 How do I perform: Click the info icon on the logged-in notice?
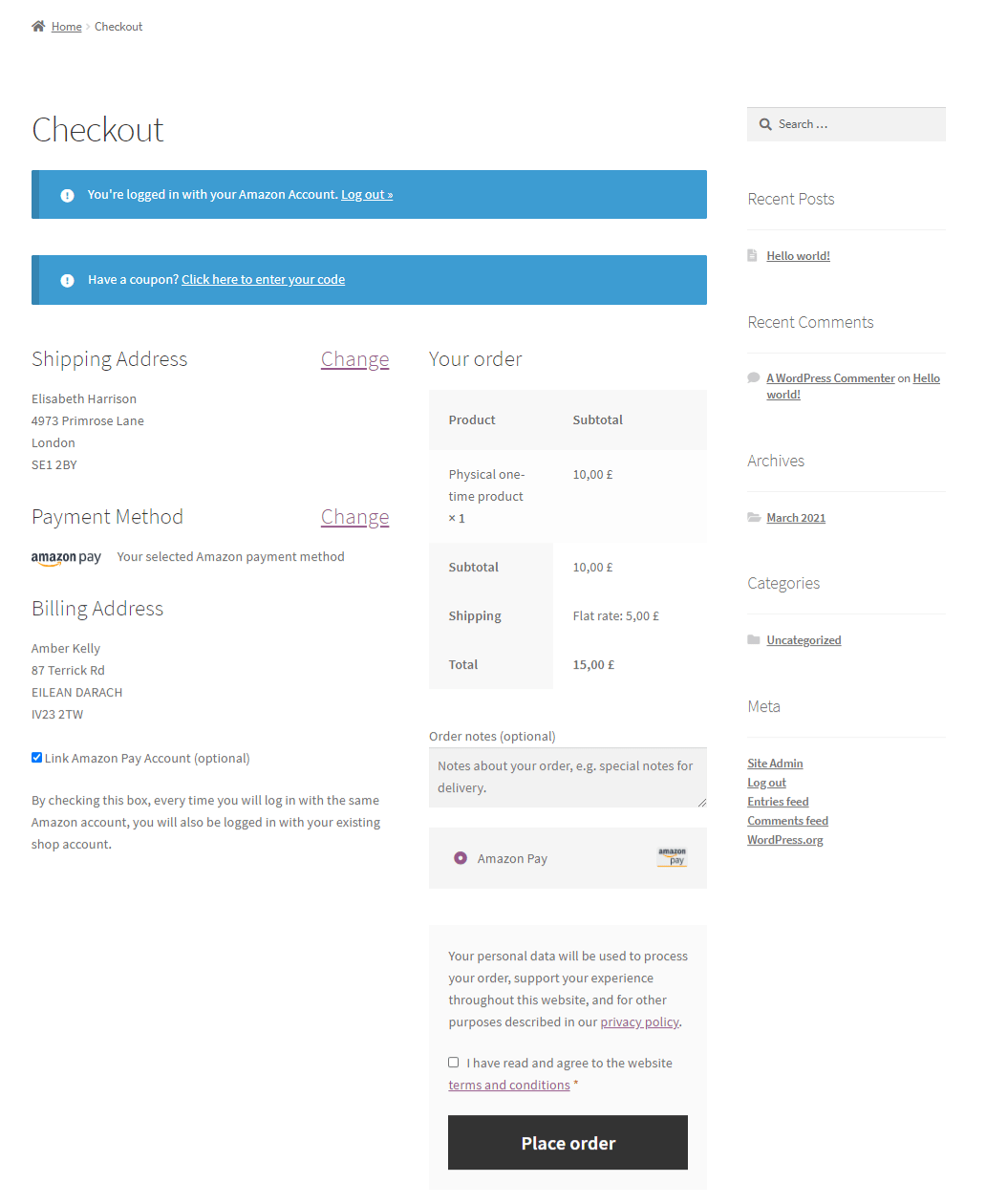pos(67,194)
